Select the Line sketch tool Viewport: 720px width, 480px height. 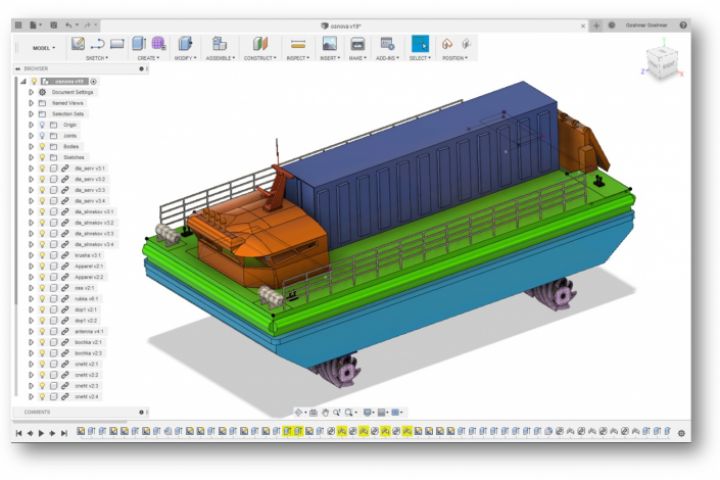97,44
